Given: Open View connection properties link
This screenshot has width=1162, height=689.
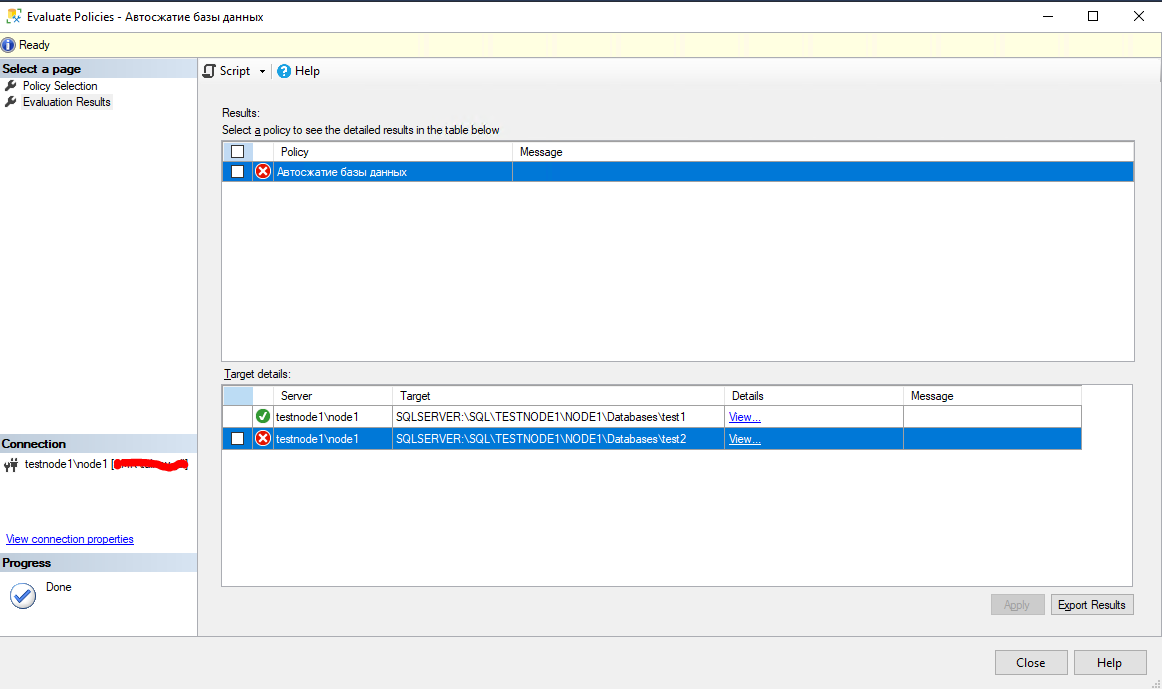Looking at the screenshot, I should pos(70,539).
